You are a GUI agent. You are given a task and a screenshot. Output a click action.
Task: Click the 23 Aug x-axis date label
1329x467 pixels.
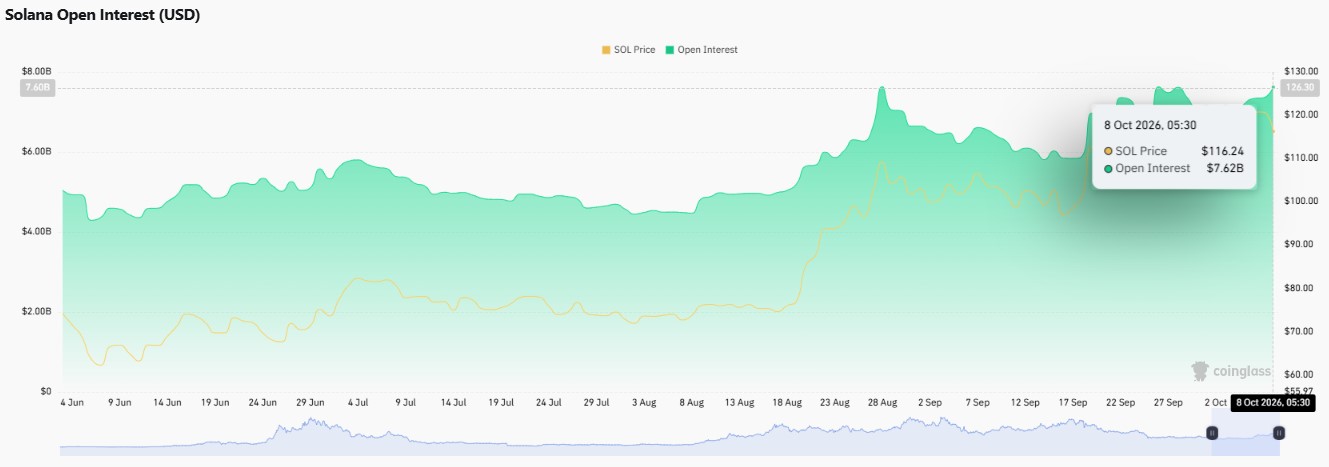click(x=835, y=402)
